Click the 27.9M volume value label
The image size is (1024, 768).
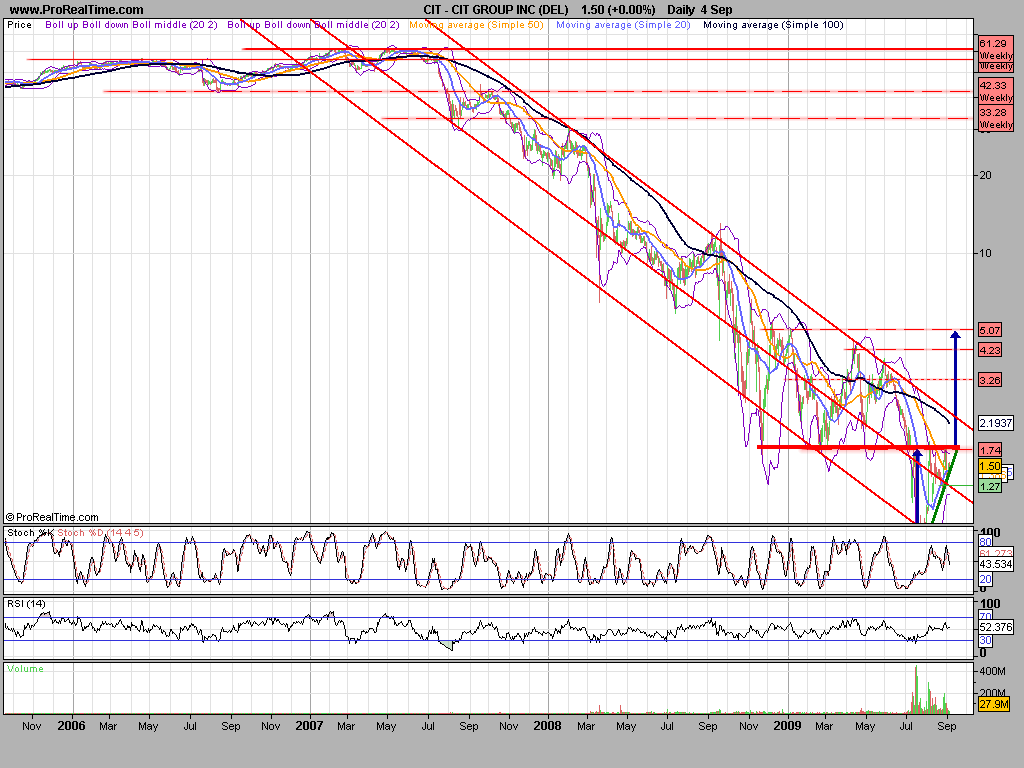pos(994,704)
